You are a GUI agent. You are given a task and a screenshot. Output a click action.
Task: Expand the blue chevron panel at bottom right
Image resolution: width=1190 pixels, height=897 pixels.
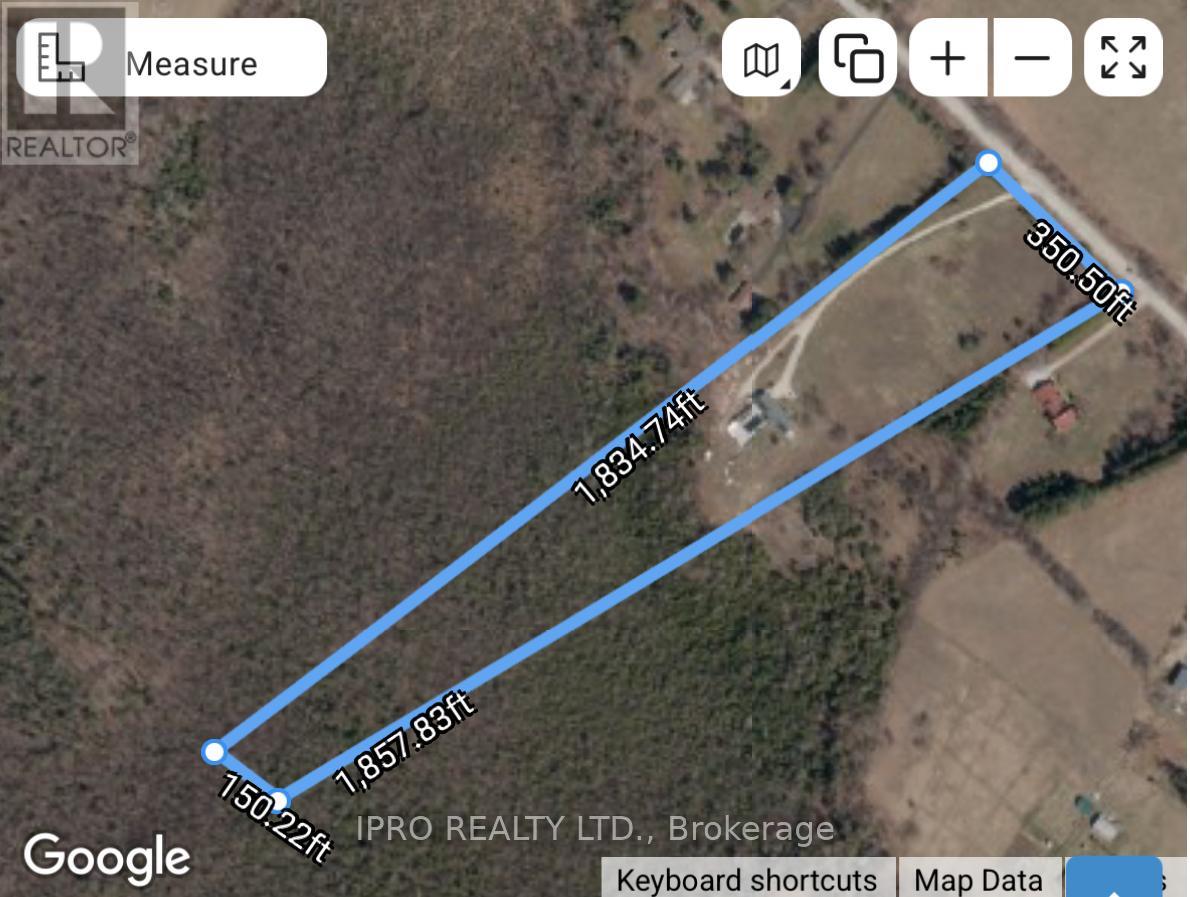(1114, 879)
